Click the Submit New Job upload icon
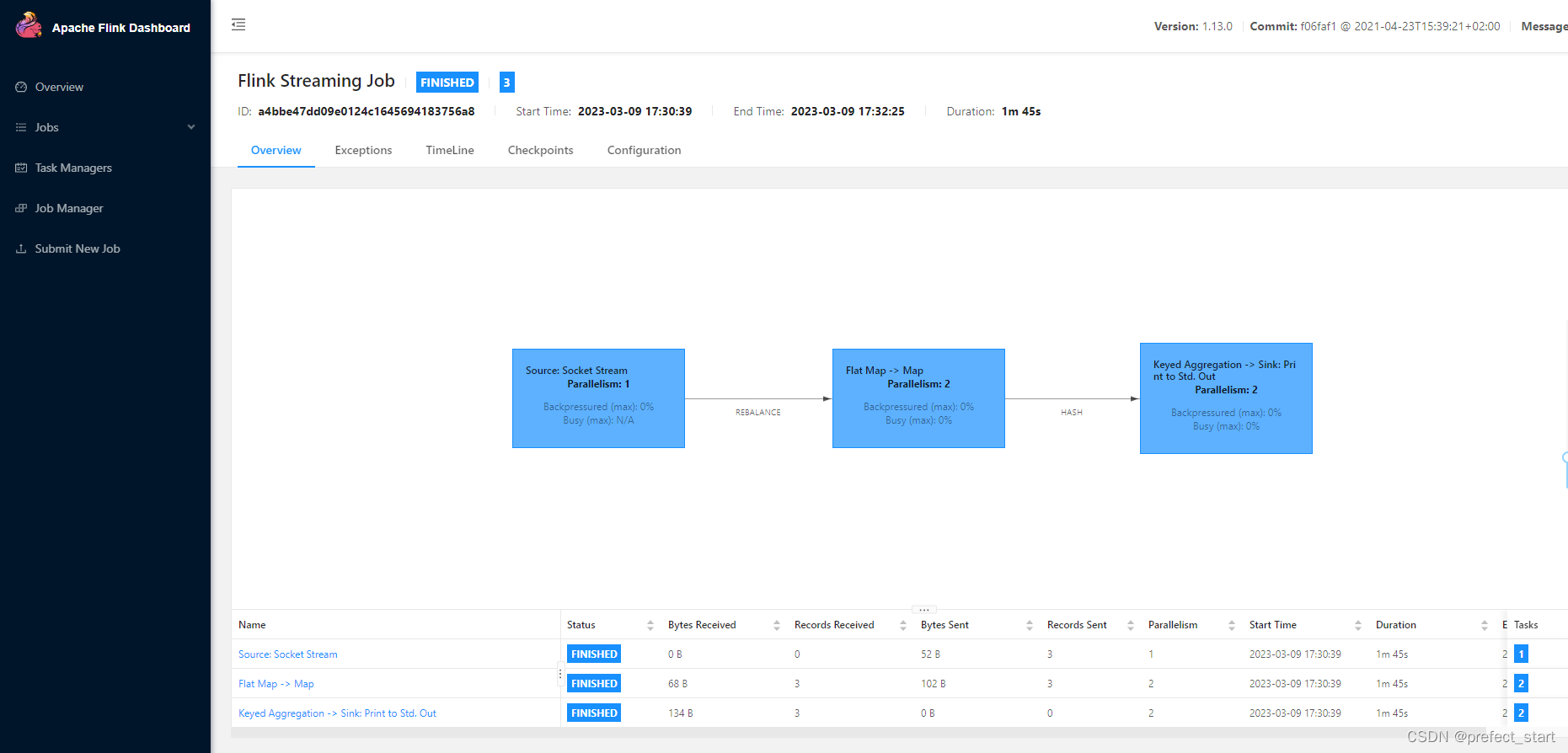Image resolution: width=1568 pixels, height=753 pixels. click(21, 248)
